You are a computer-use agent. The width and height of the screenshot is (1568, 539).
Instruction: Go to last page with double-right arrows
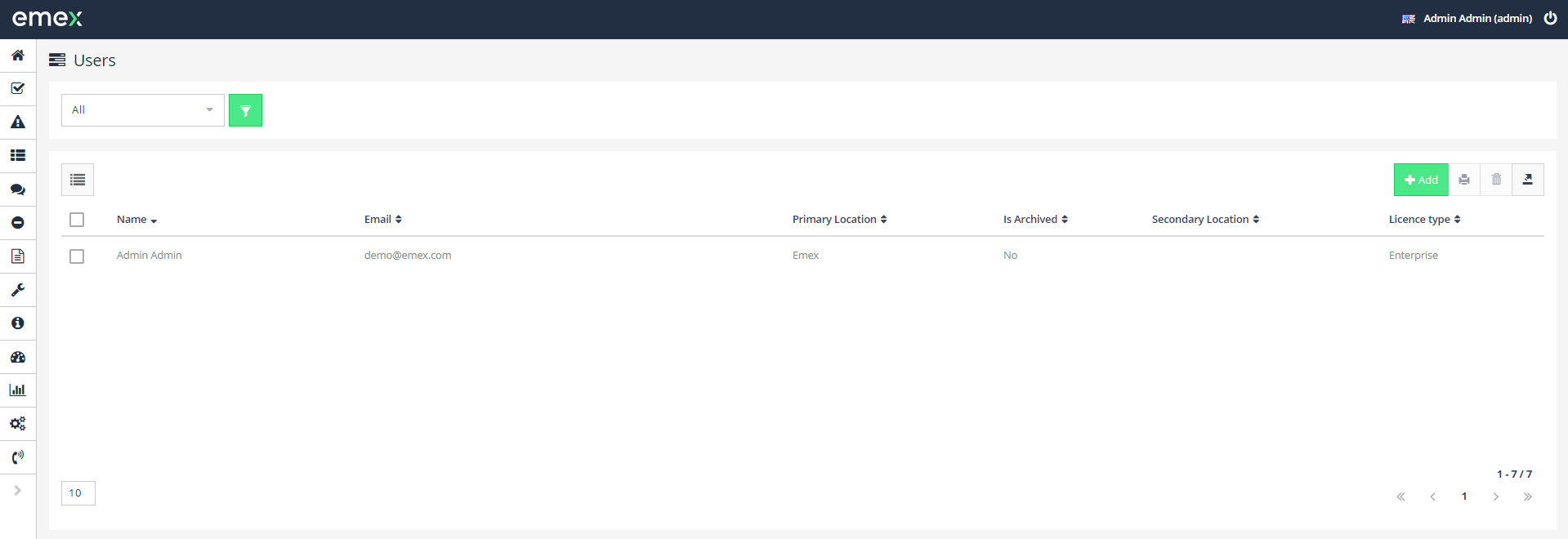(1528, 497)
